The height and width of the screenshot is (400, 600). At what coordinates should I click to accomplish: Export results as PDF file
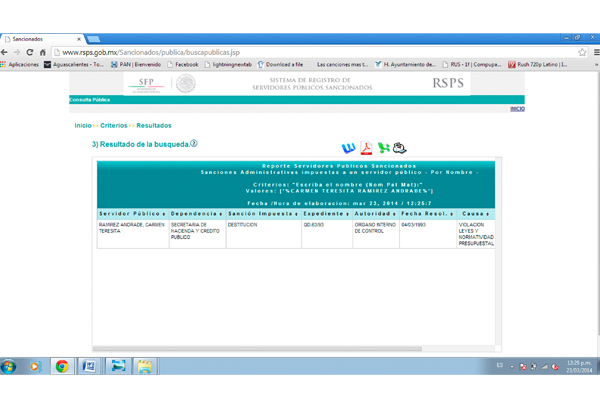[x=366, y=149]
